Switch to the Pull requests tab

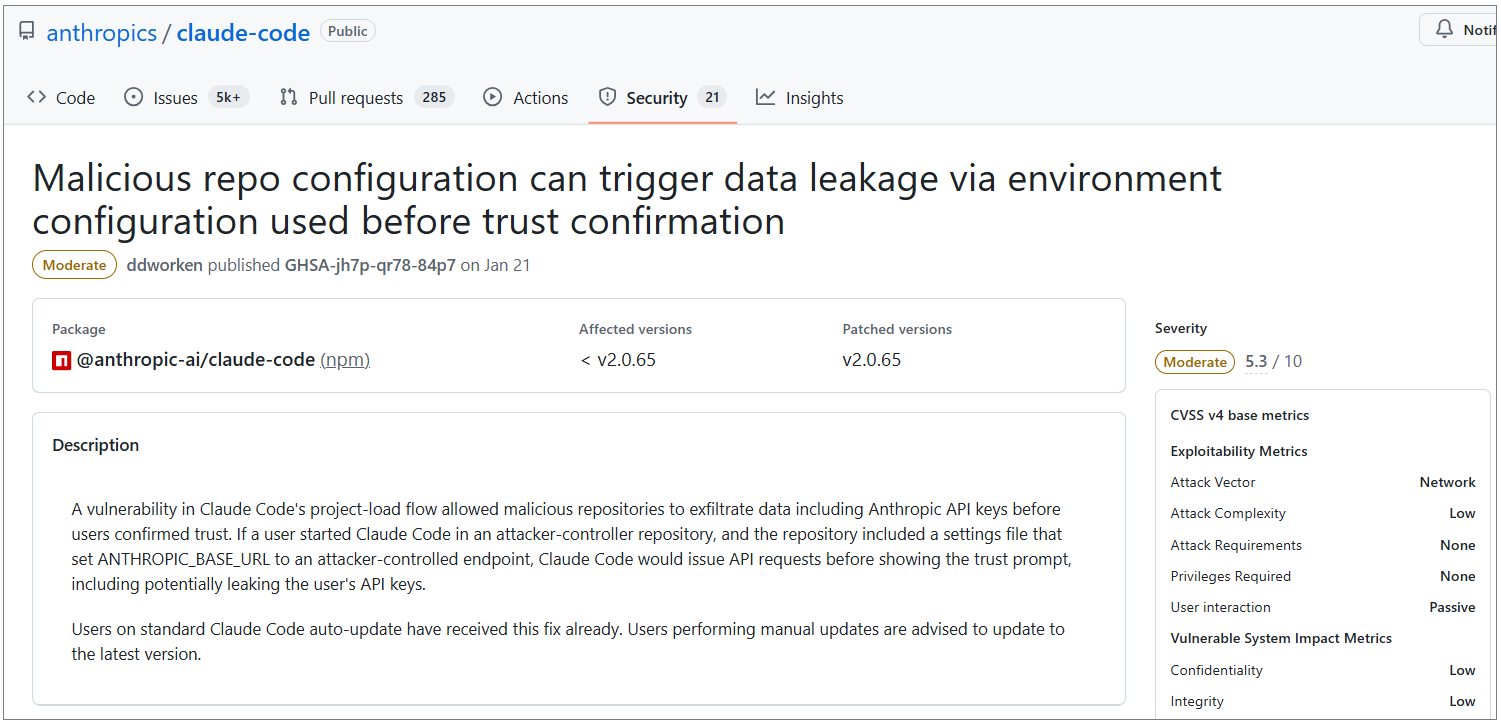pos(355,98)
